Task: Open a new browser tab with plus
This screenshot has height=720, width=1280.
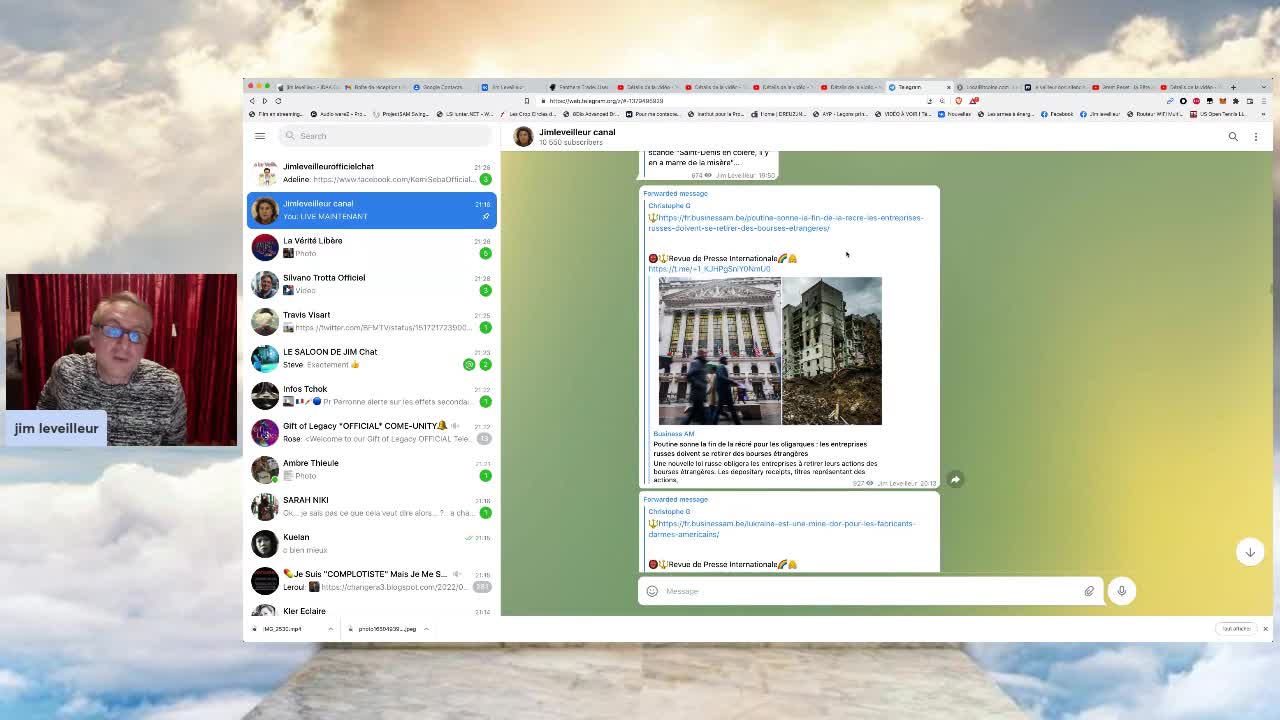Action: [1234, 87]
